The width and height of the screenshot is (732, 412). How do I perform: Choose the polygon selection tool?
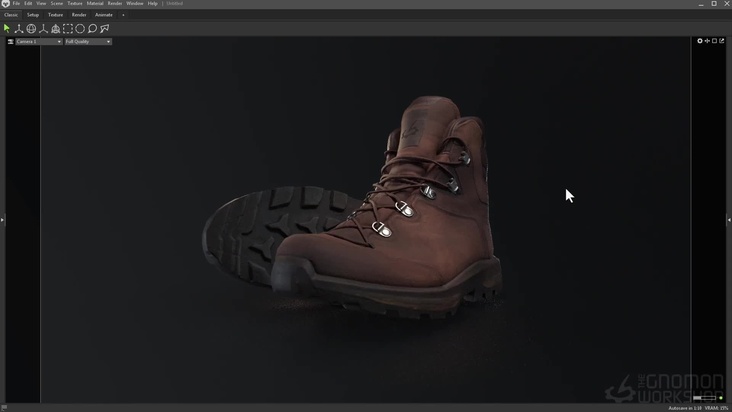(x=105, y=29)
